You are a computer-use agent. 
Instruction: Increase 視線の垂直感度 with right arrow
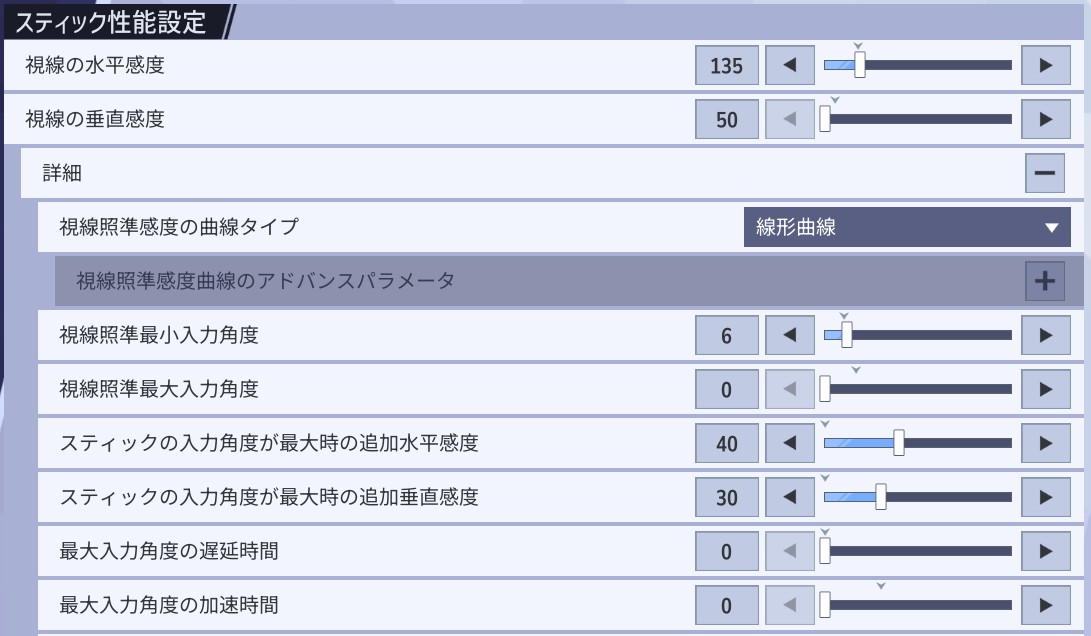coord(1046,120)
